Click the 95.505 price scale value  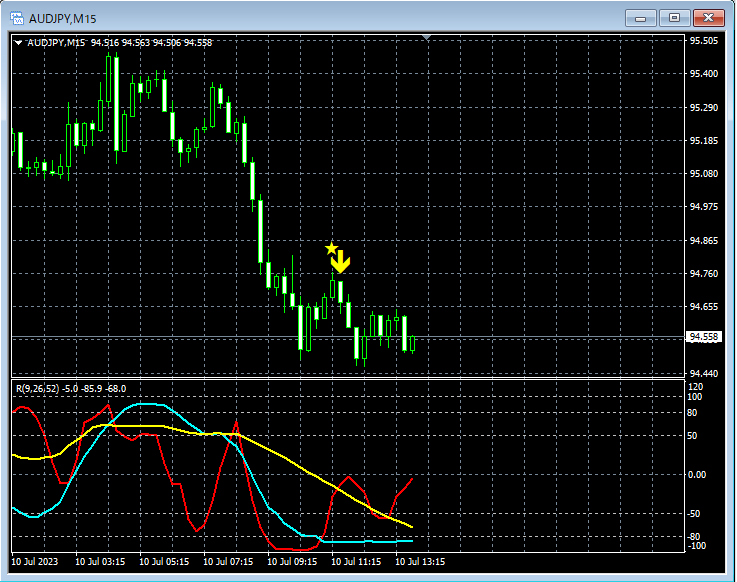click(704, 41)
